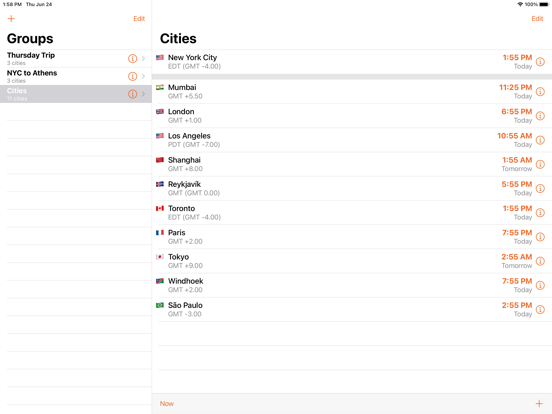Open info for NYC to Athens group

[132, 76]
